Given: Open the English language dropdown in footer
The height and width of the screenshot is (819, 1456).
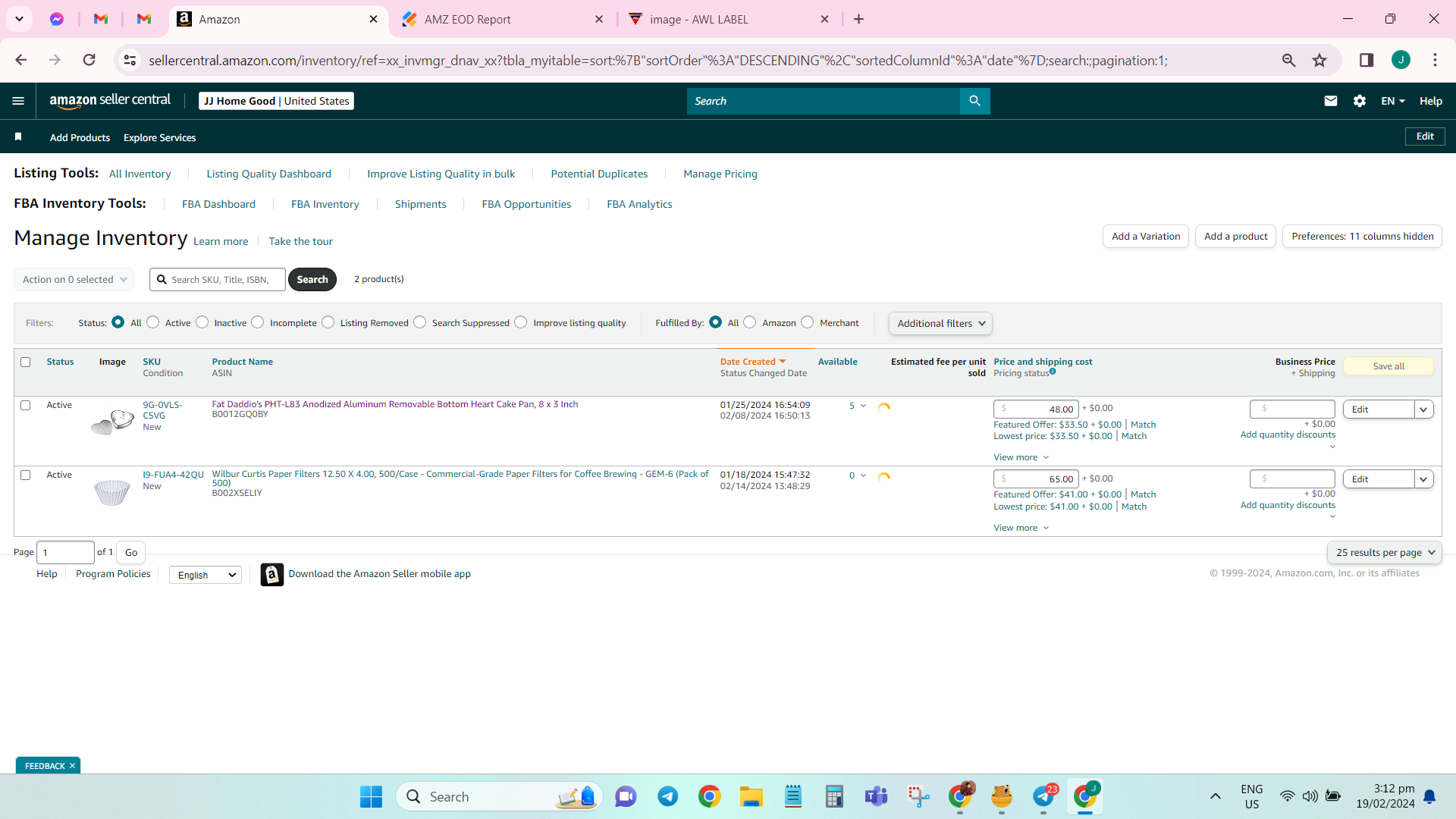Looking at the screenshot, I should point(205,575).
